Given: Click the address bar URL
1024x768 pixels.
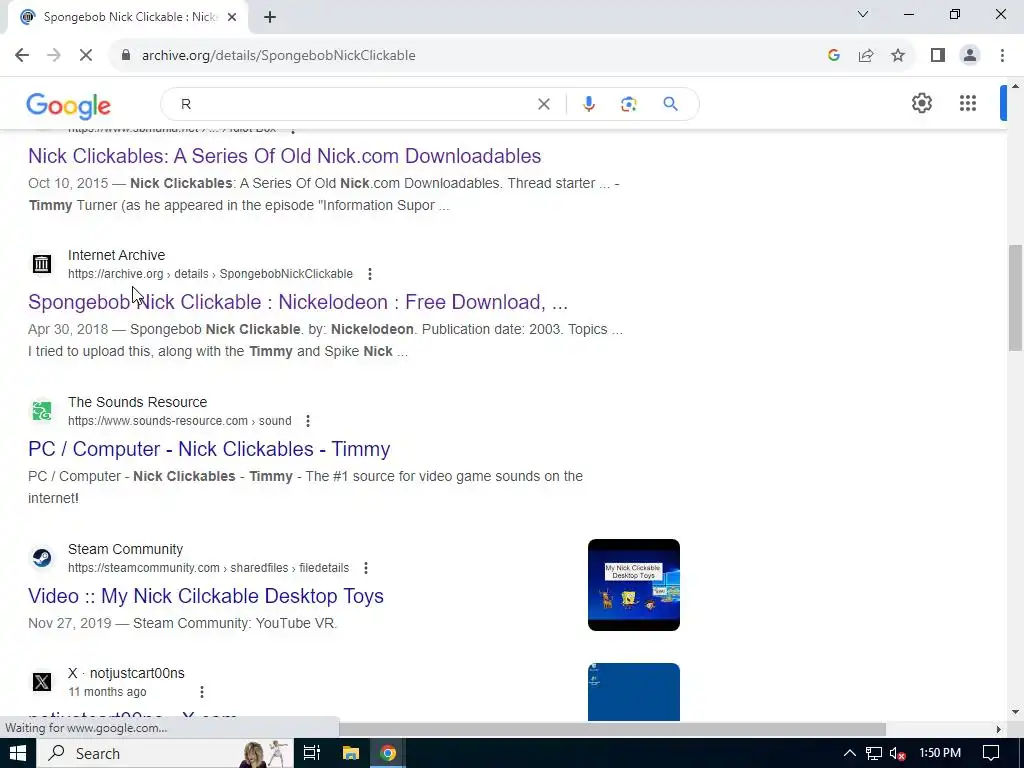Looking at the screenshot, I should (x=279, y=56).
